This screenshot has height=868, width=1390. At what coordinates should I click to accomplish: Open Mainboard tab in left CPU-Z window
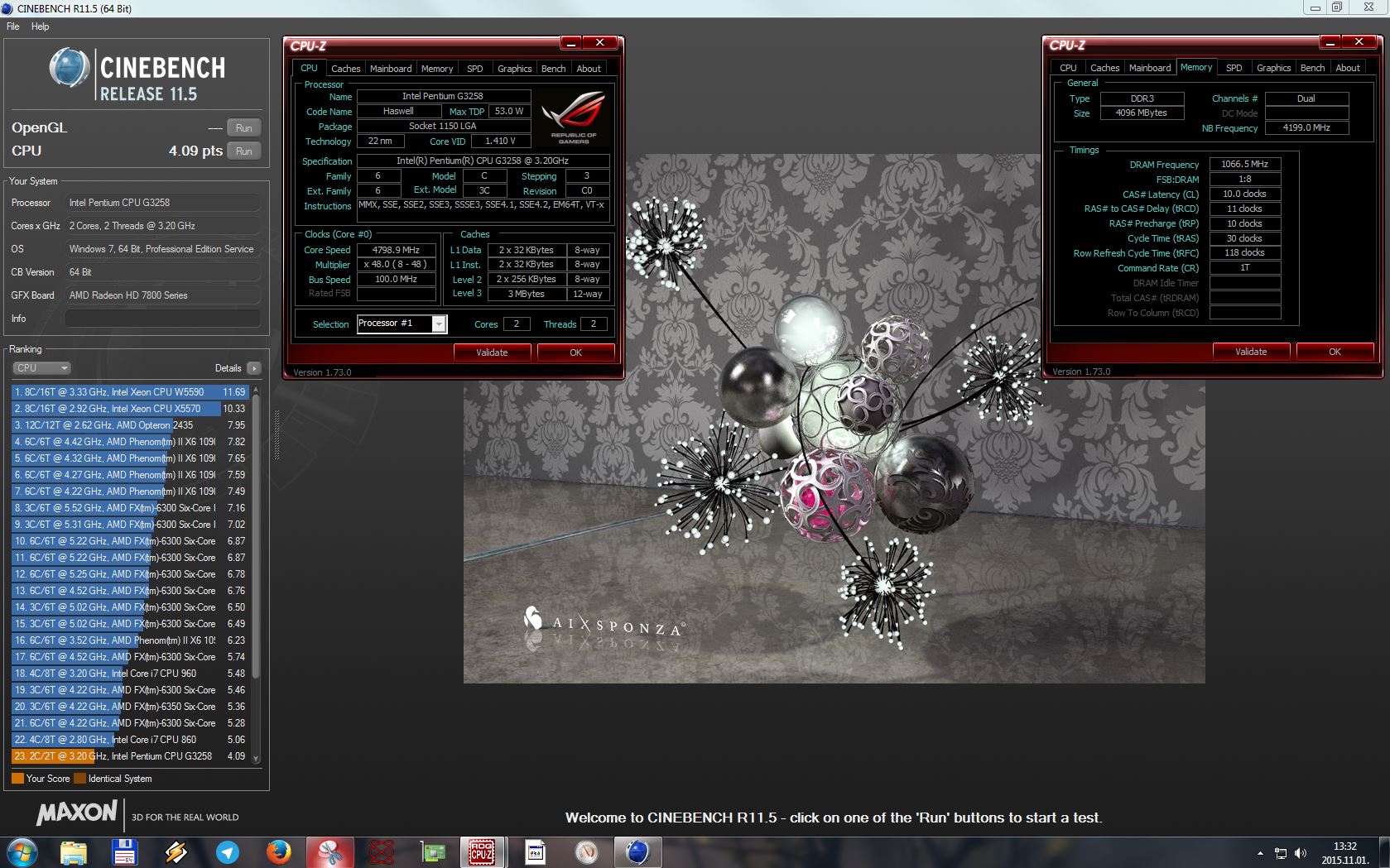click(391, 69)
